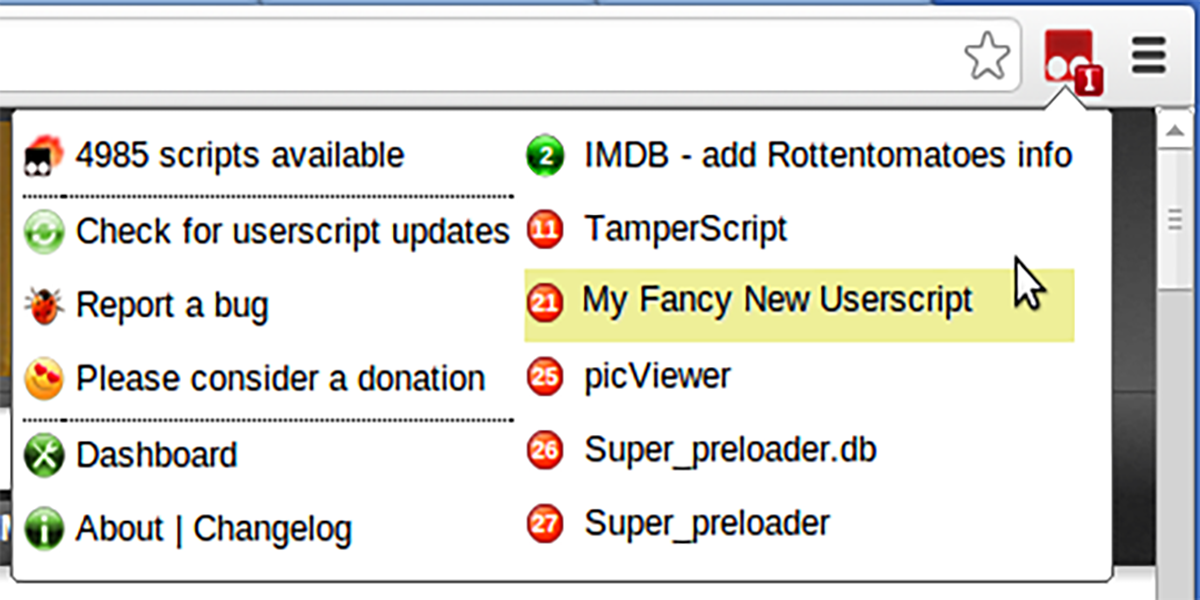The height and width of the screenshot is (600, 1200).
Task: Open the Chrome hamburger menu
Action: point(1149,55)
